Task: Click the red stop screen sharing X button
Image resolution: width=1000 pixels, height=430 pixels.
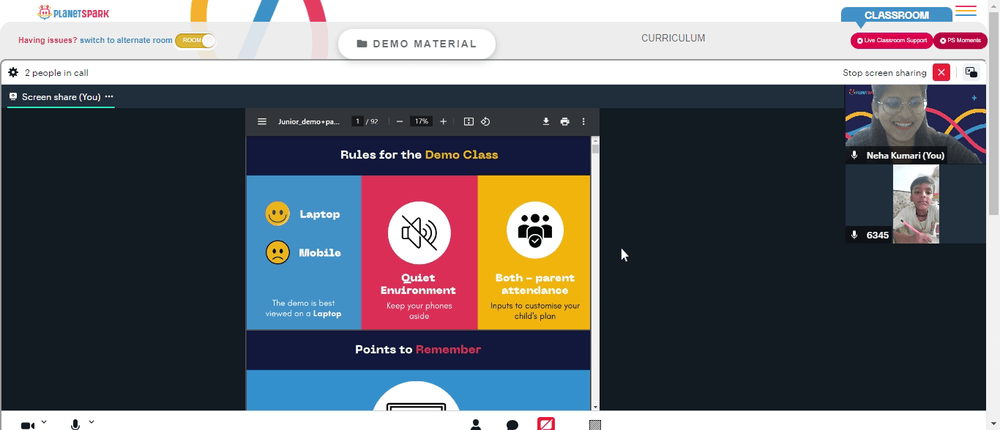Action: (x=941, y=73)
